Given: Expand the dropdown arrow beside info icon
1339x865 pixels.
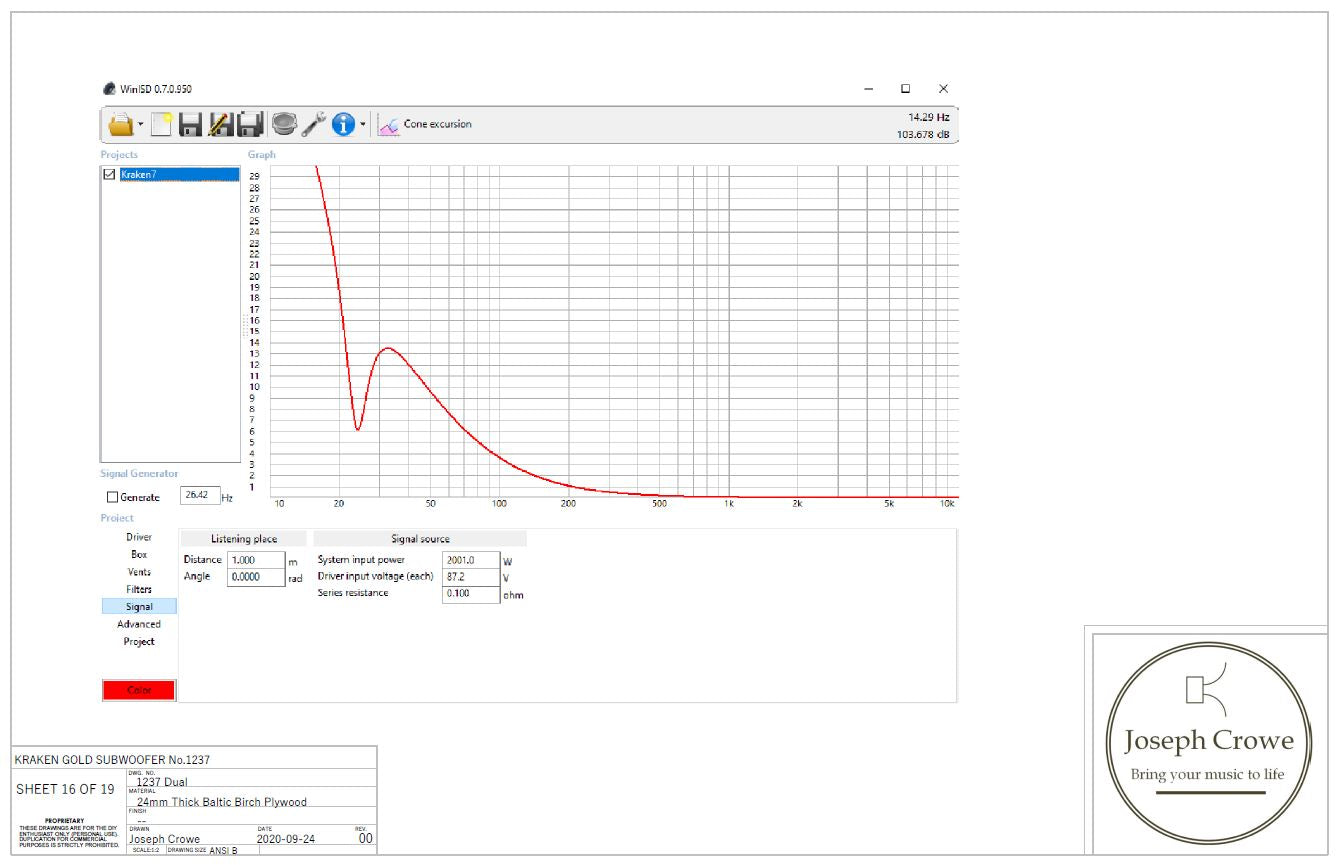Looking at the screenshot, I should 364,125.
